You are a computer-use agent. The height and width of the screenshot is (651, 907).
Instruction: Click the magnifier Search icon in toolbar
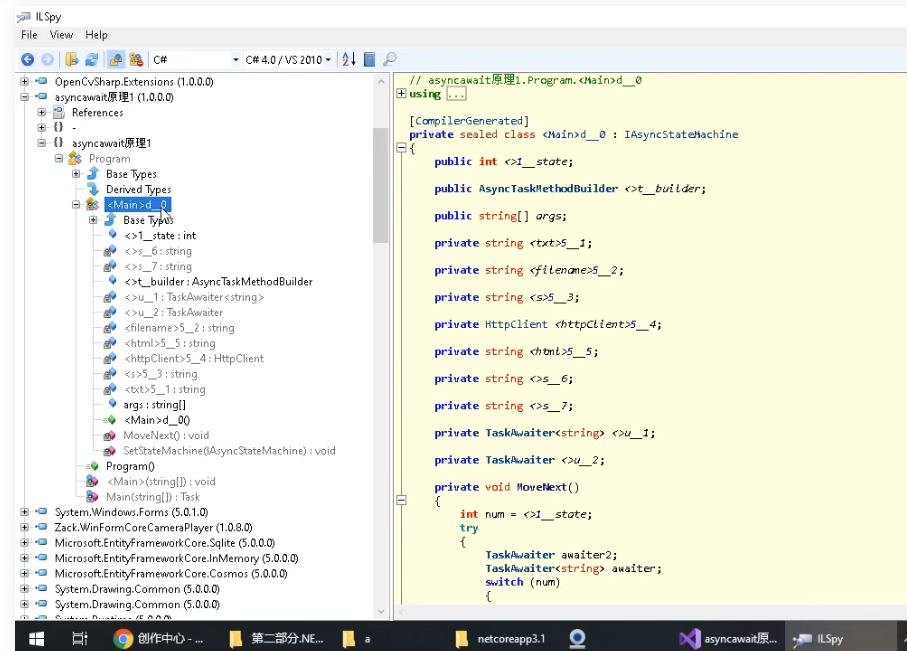390,59
